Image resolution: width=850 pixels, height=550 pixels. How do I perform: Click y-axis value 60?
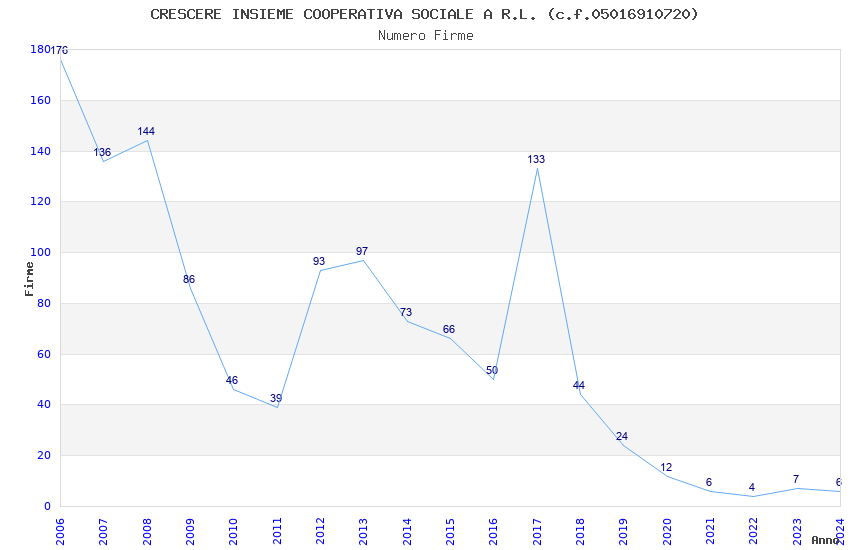point(43,354)
